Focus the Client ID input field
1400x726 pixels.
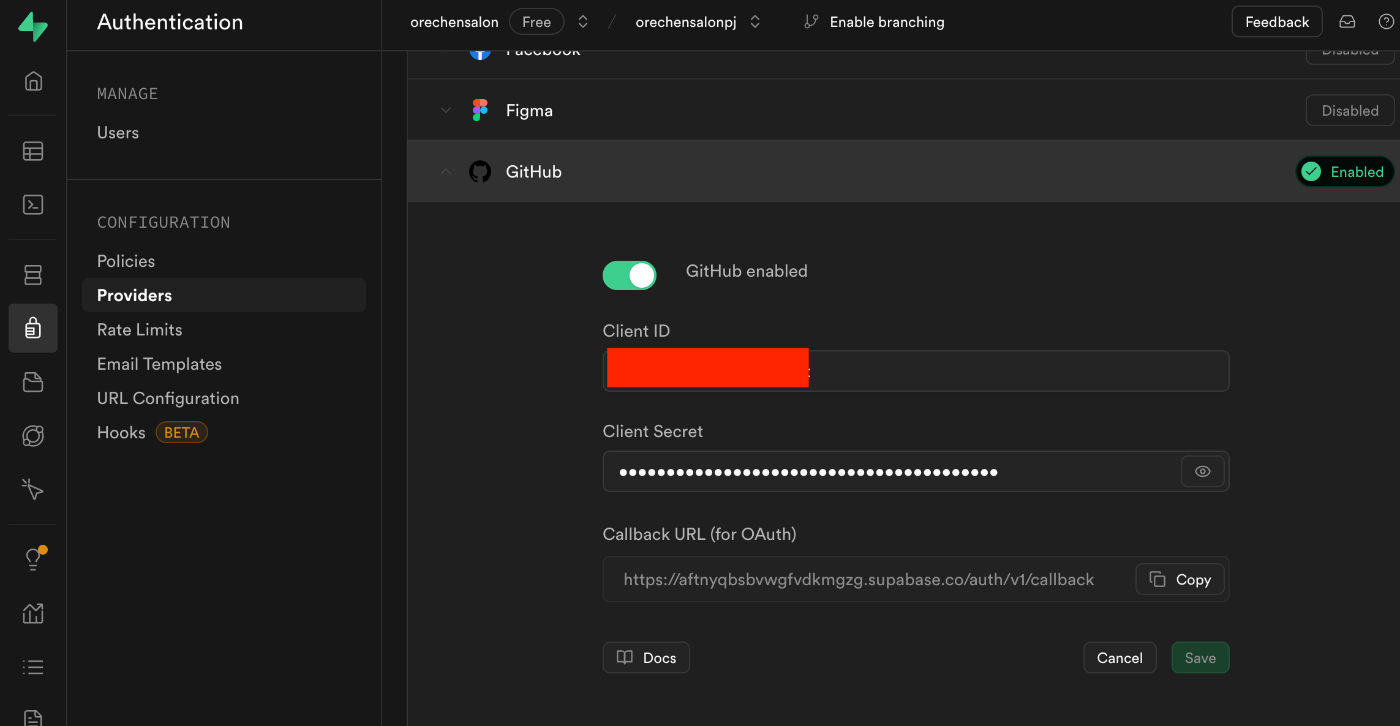(916, 371)
